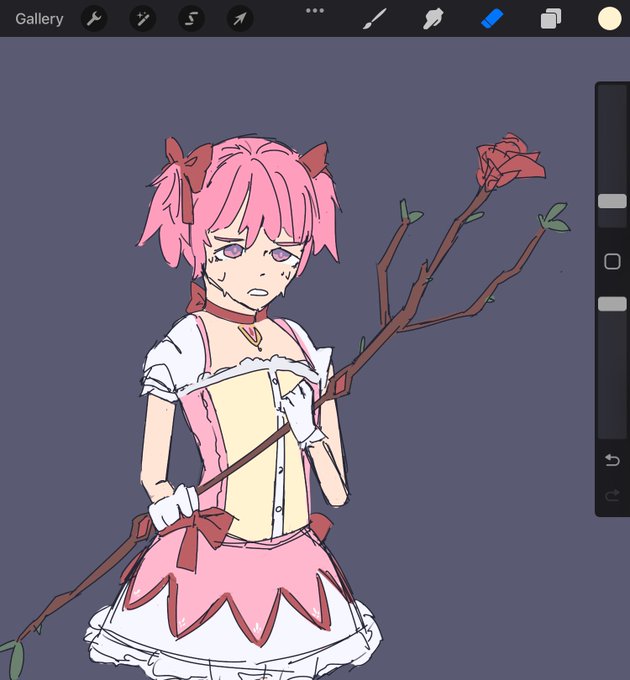
Task: Activate the Transform arrow tool
Action: (x=240, y=19)
